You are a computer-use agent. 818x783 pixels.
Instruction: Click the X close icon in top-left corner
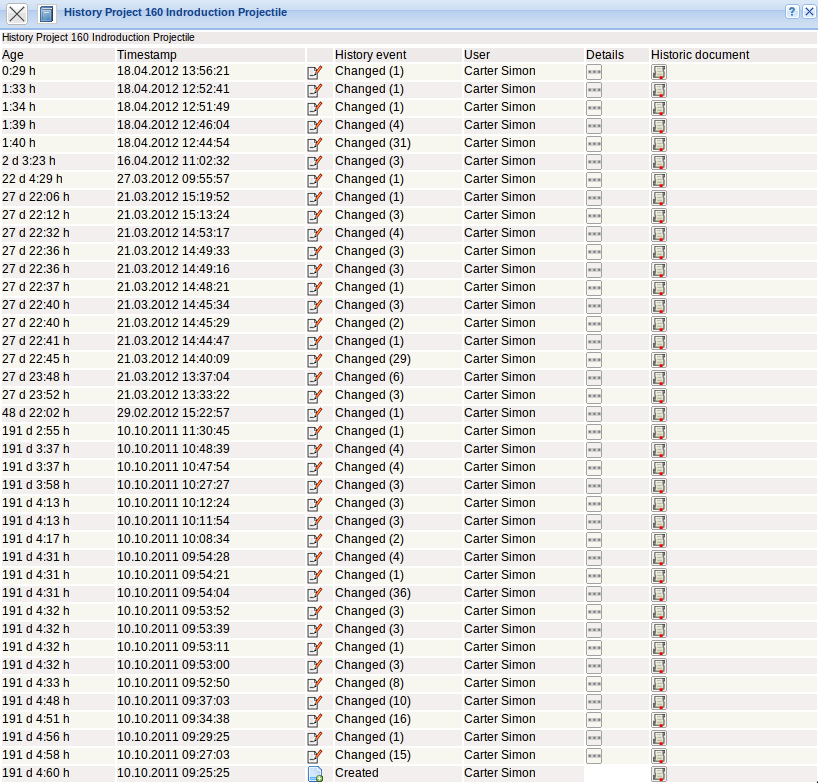17,13
